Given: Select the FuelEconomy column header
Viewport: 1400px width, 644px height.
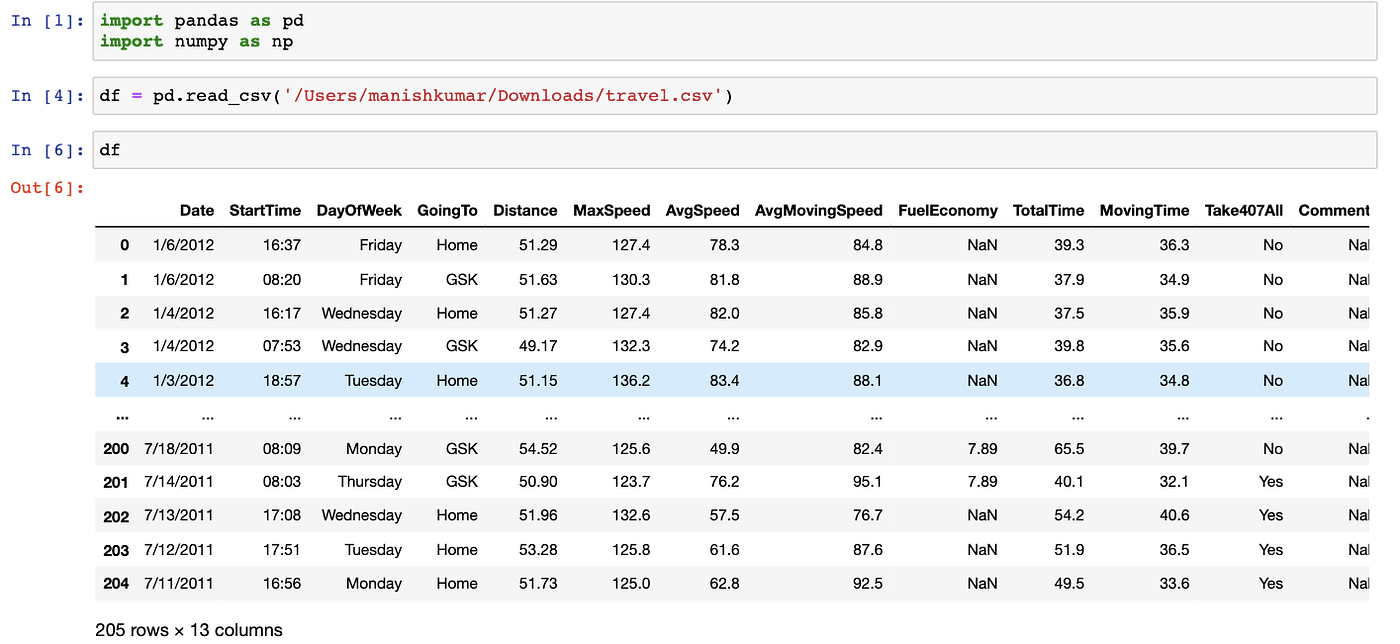Looking at the screenshot, I should click(x=947, y=210).
